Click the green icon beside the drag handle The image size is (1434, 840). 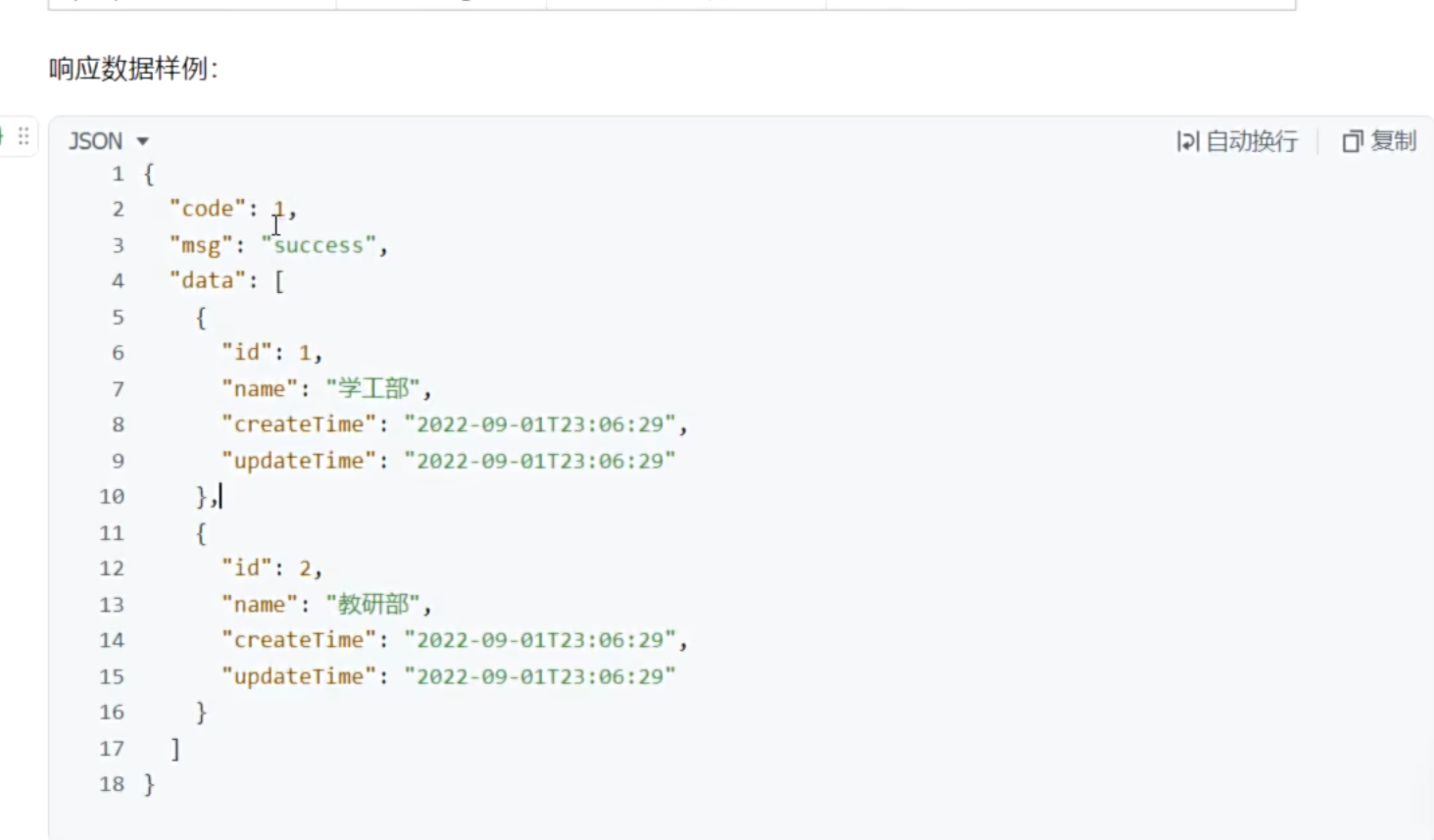tap(3, 136)
